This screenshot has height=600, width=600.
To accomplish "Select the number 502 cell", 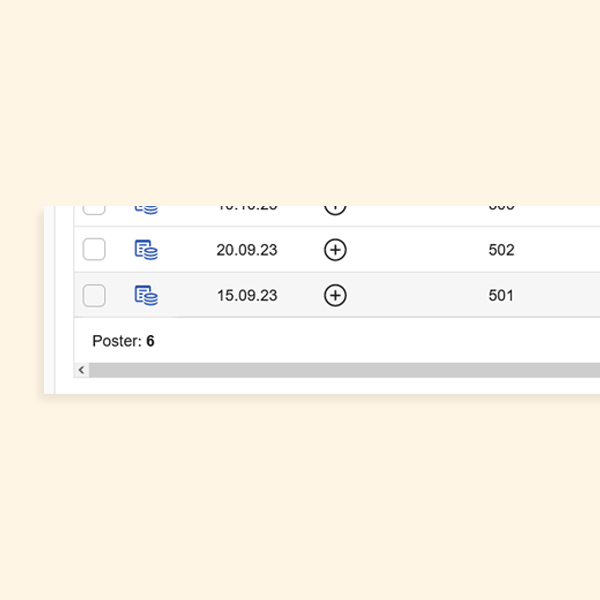I will pos(501,250).
